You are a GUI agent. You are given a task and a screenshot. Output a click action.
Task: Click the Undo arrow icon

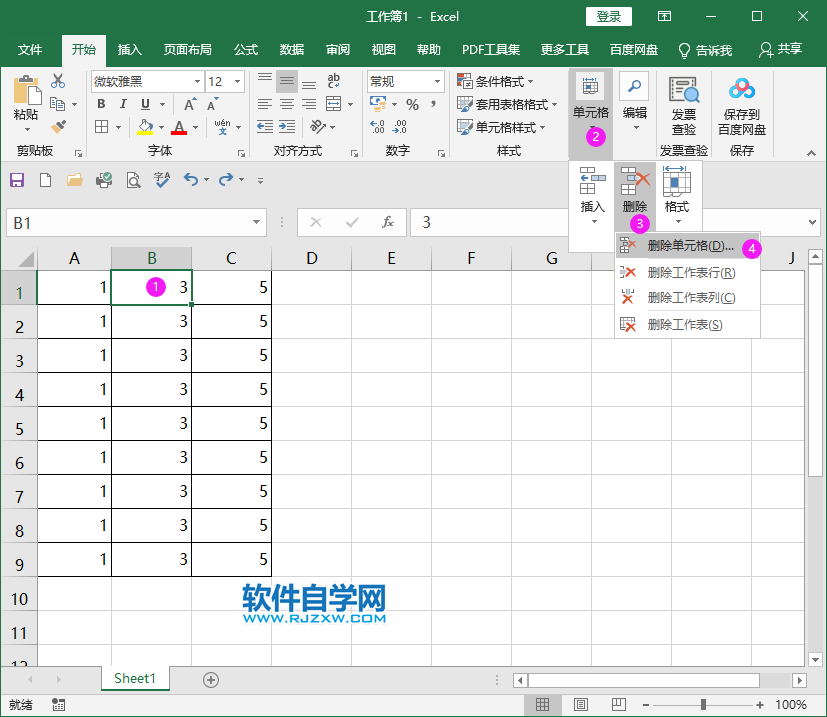pos(192,180)
